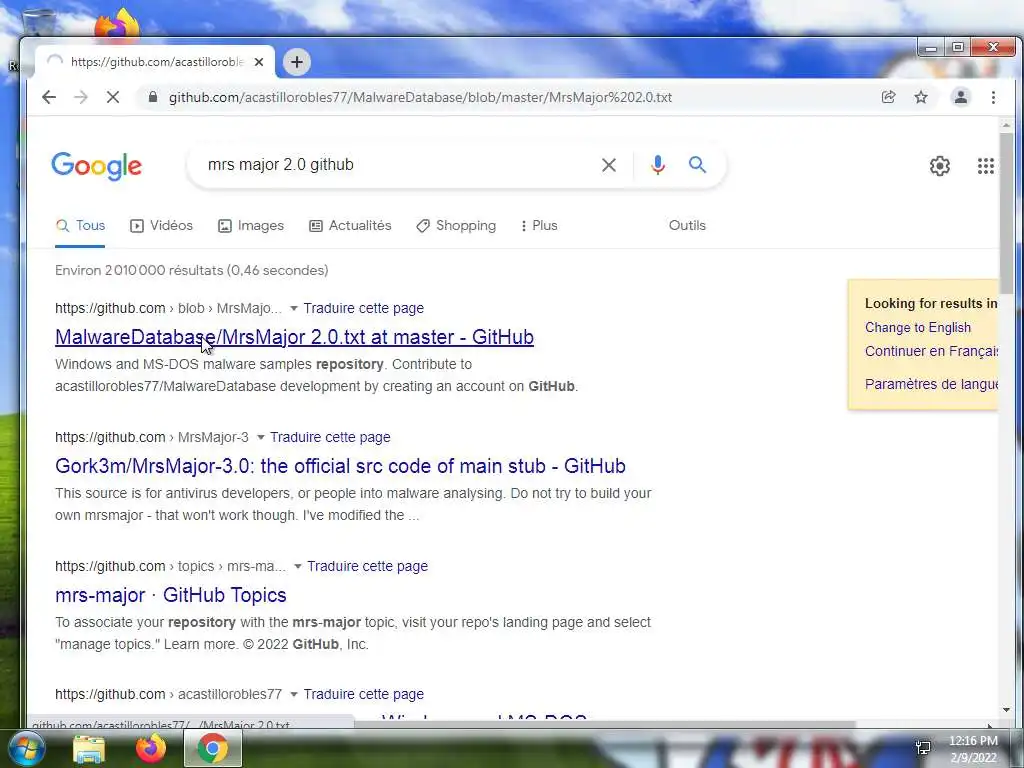Switch to Actualités results
1024x768 pixels.
tap(350, 226)
